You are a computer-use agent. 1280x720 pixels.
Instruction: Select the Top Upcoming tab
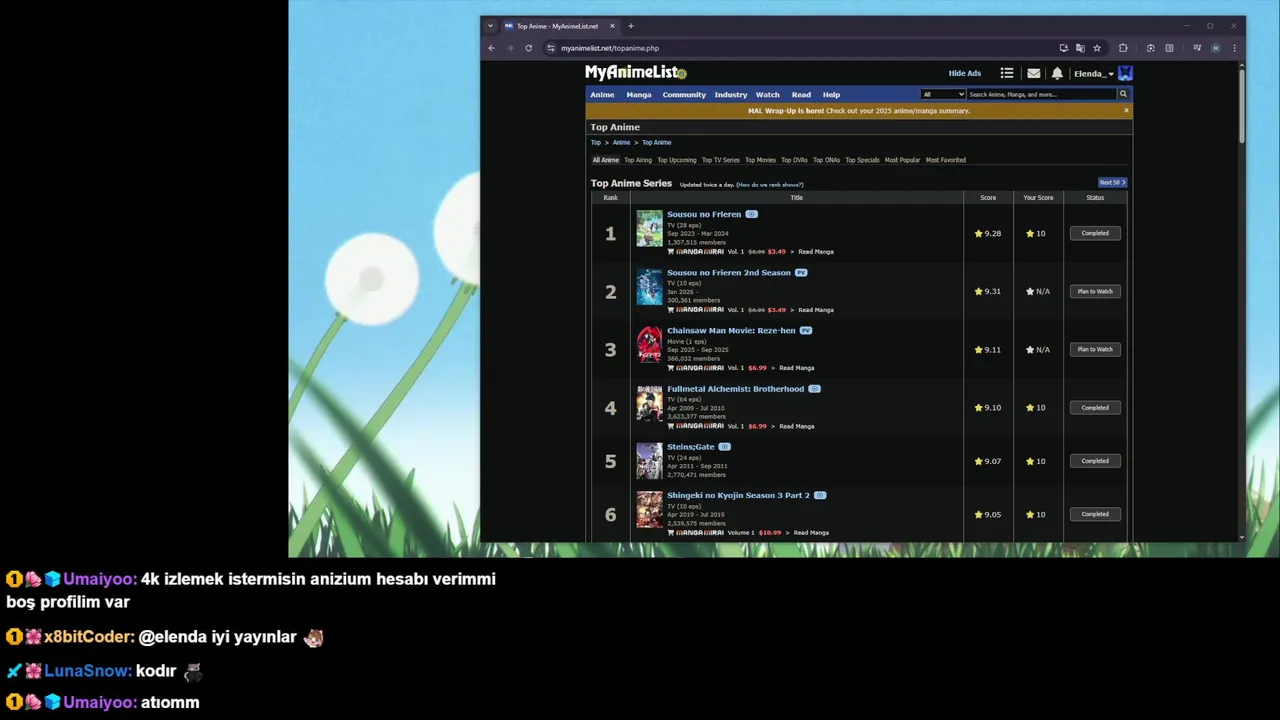click(677, 160)
